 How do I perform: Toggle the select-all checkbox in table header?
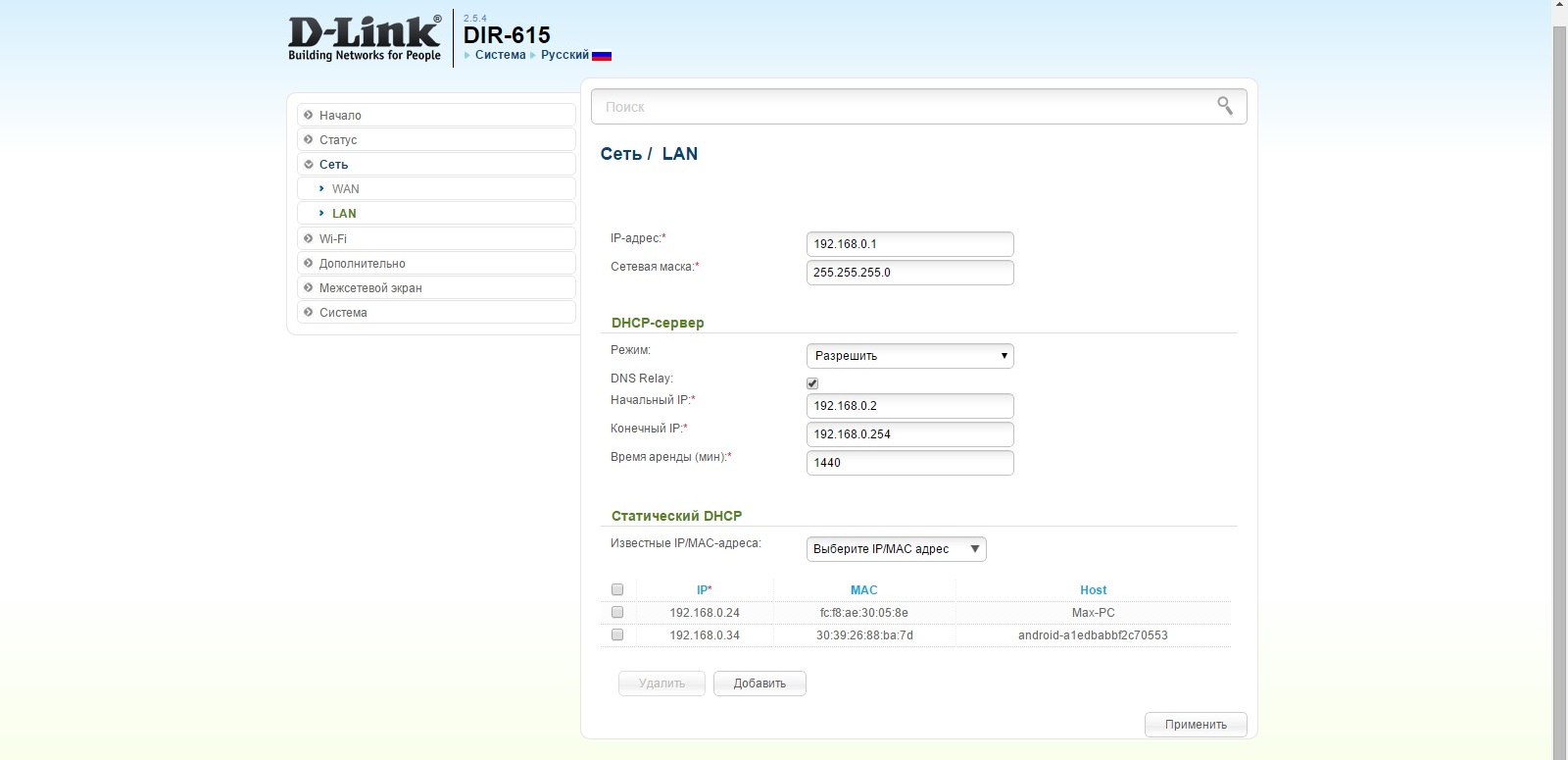(617, 589)
